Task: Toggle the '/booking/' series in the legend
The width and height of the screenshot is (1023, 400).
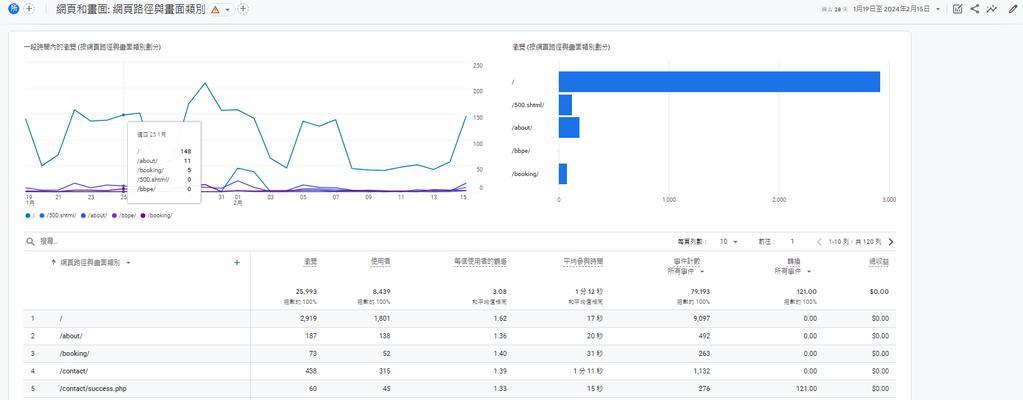Action: (x=157, y=215)
